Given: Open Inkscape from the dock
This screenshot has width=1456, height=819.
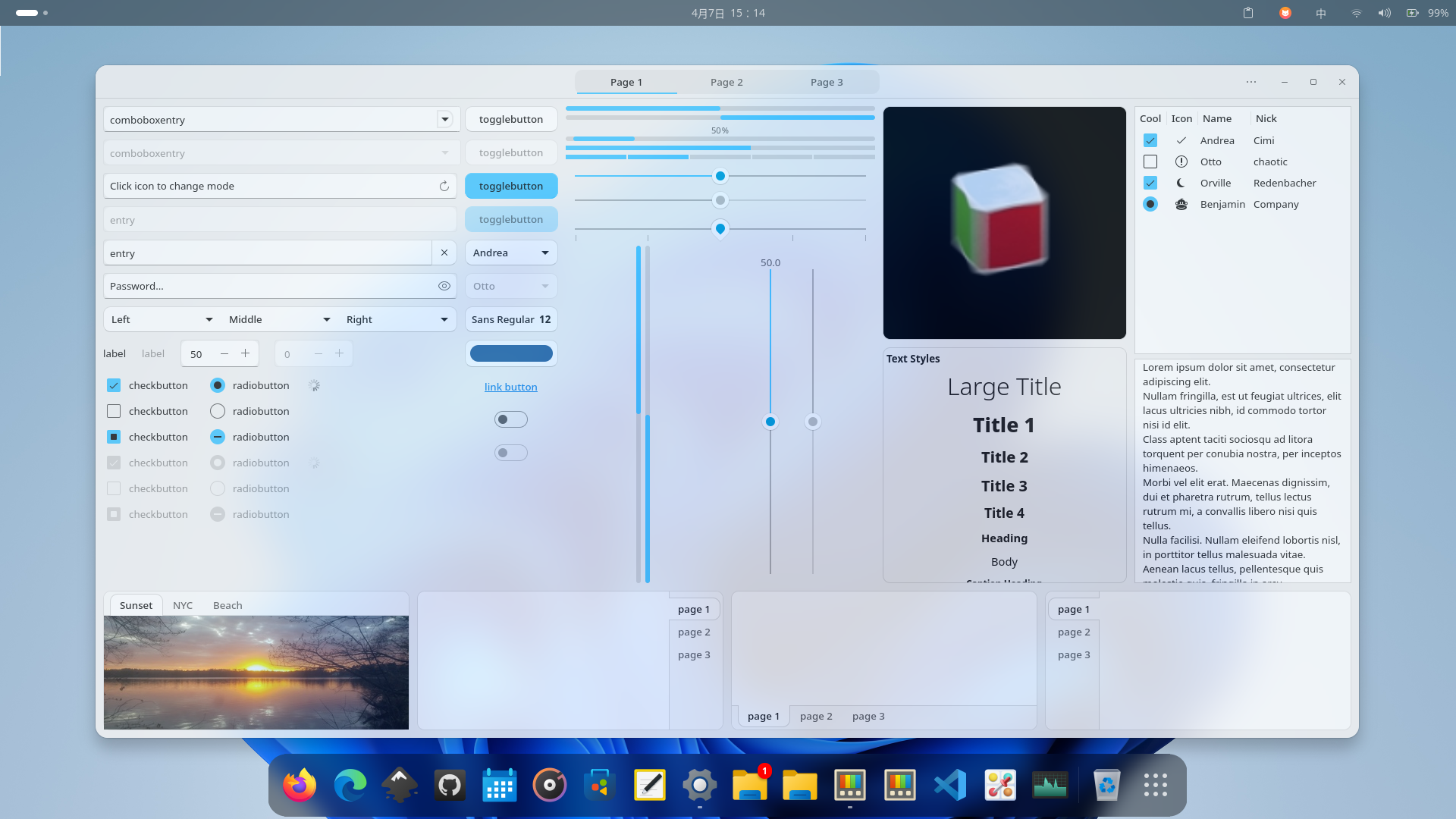Looking at the screenshot, I should [400, 785].
